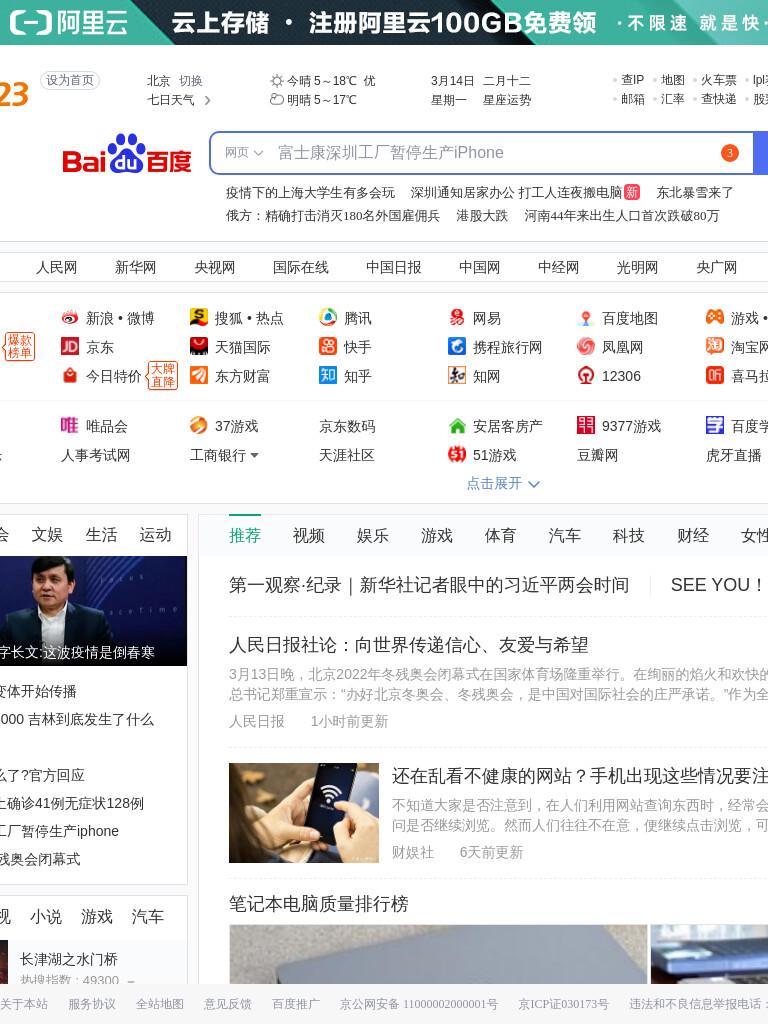Open the 9377游戏 icon
This screenshot has width=768, height=1024.
(586, 425)
